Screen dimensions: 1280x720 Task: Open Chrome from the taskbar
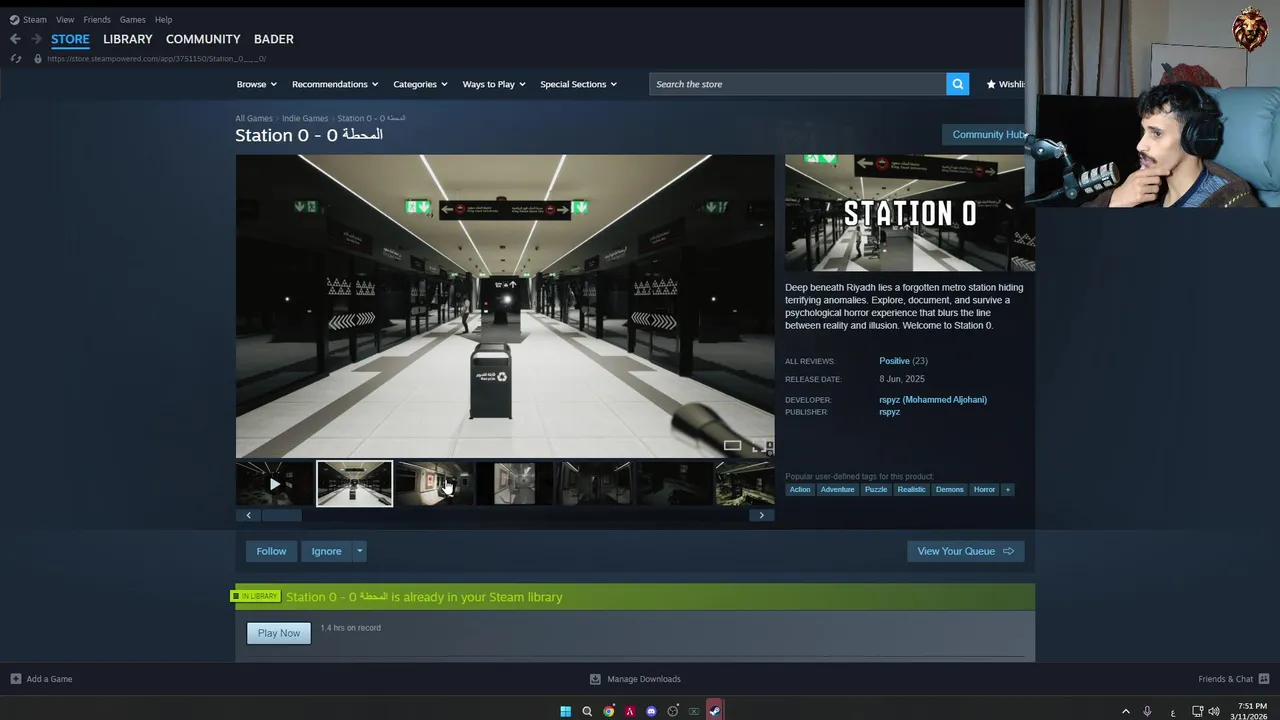click(608, 711)
